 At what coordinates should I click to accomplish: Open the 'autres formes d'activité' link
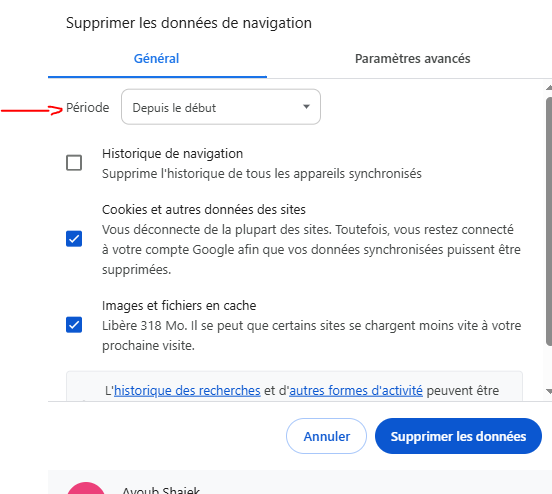point(356,390)
